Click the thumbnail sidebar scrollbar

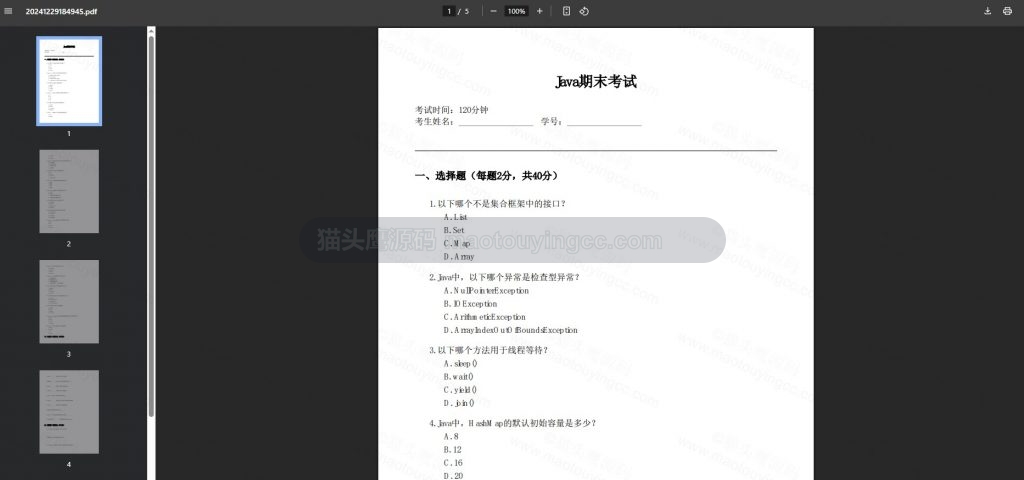pyautogui.click(x=151, y=225)
